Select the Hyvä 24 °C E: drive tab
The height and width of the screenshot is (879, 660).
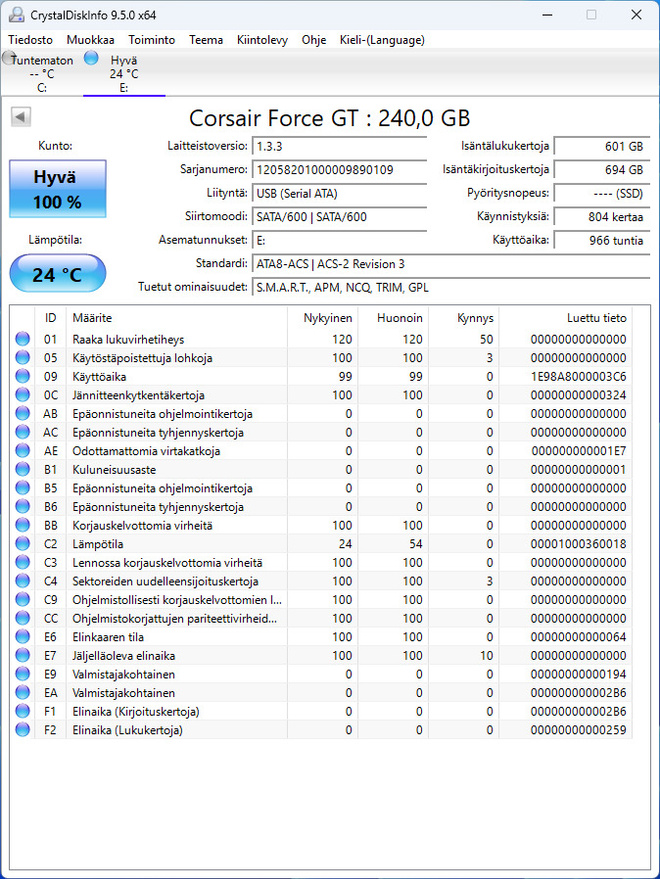124,73
